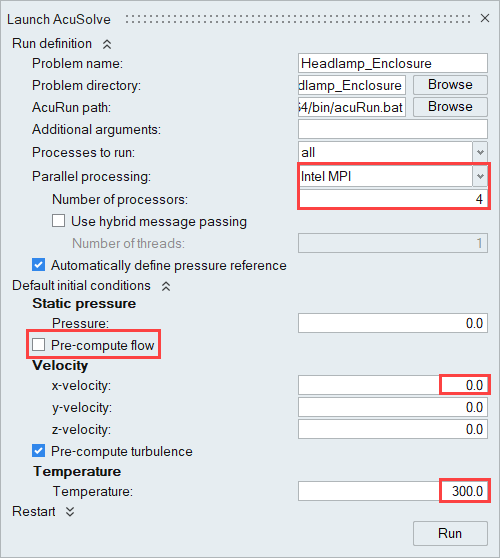Click the Pressure value field

click(x=393, y=323)
